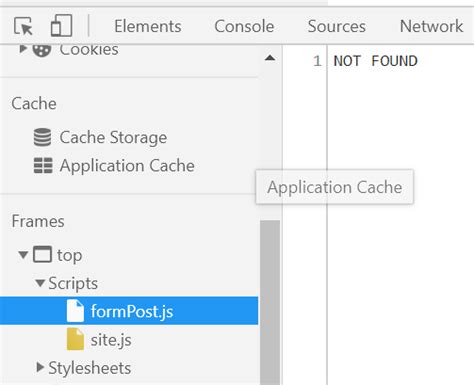
Task: Click the Cookies cookie icon
Action: point(42,50)
